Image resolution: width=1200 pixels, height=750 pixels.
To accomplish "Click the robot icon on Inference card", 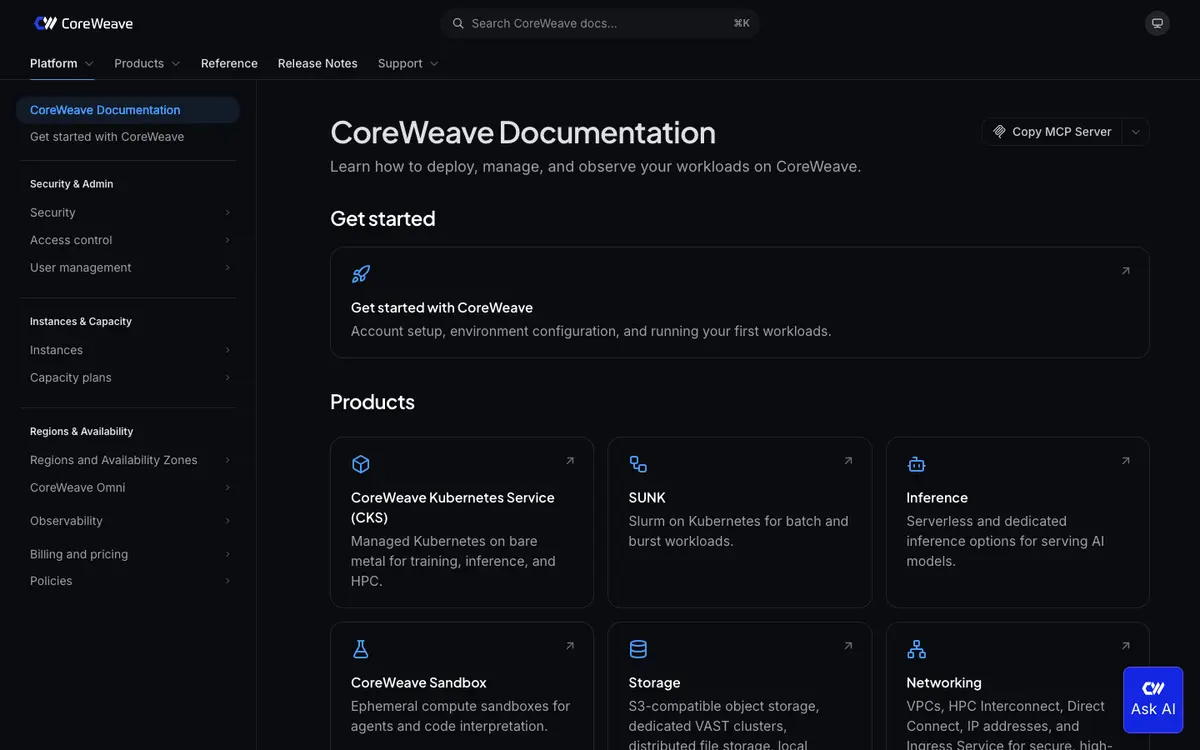I will pyautogui.click(x=916, y=464).
